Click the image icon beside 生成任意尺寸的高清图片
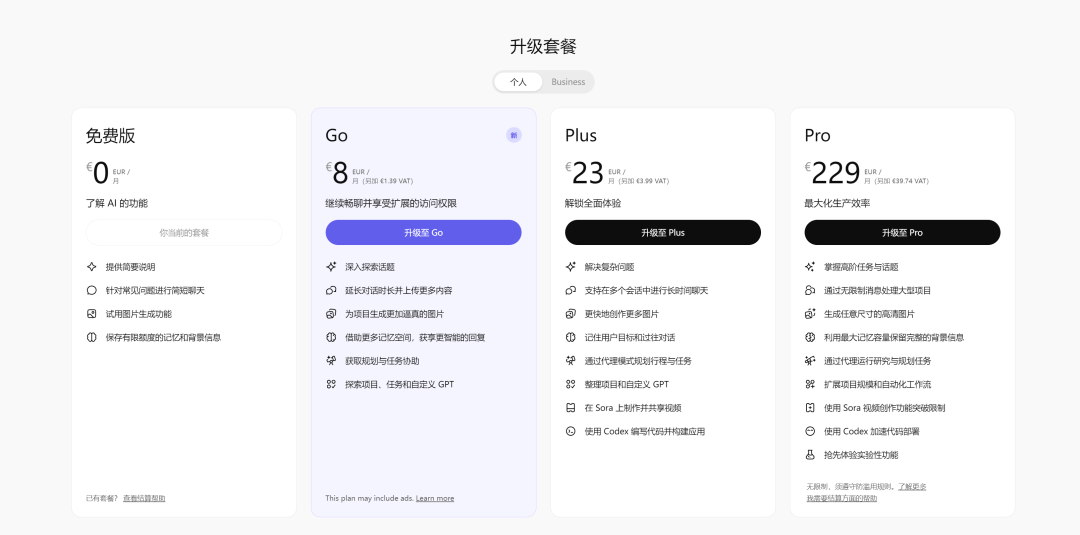This screenshot has width=1080, height=535. pyautogui.click(x=810, y=314)
